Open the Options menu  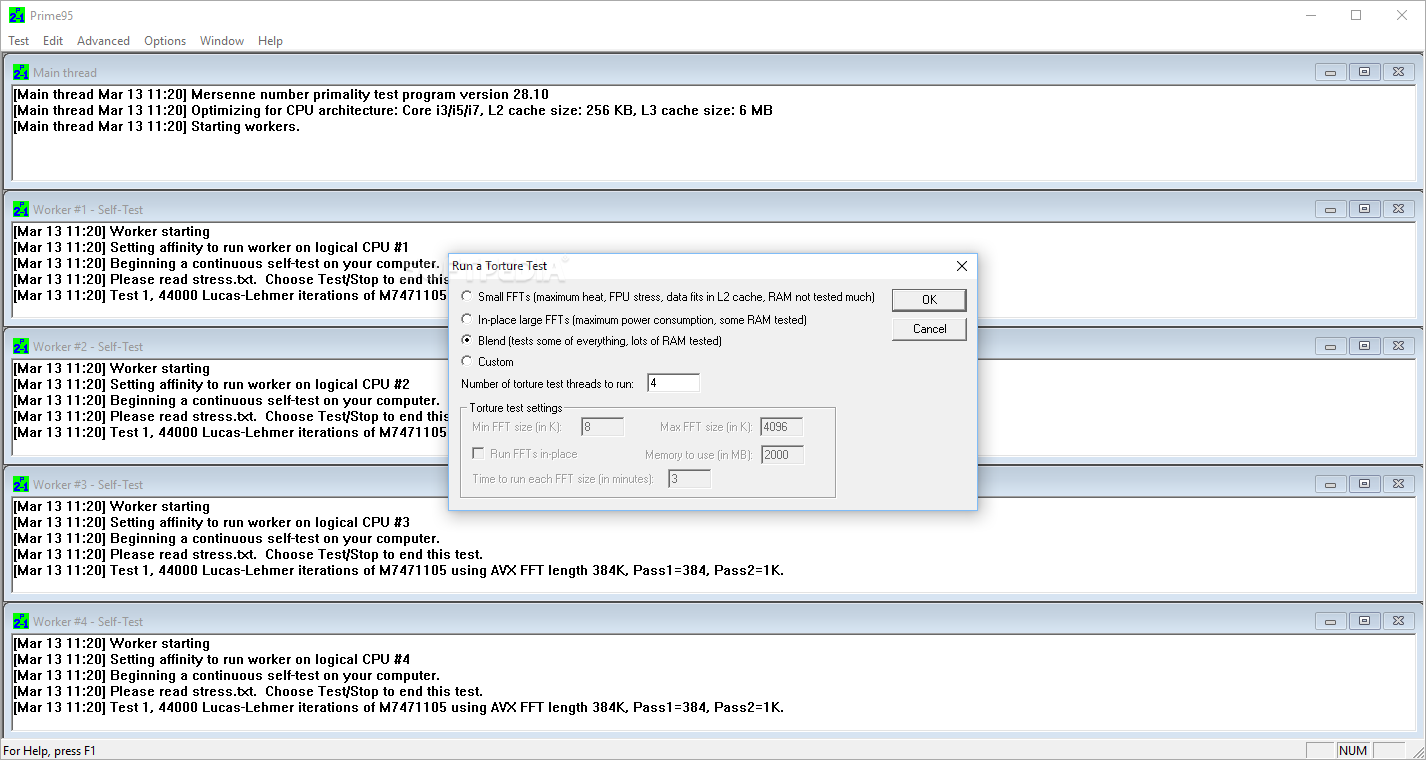165,41
